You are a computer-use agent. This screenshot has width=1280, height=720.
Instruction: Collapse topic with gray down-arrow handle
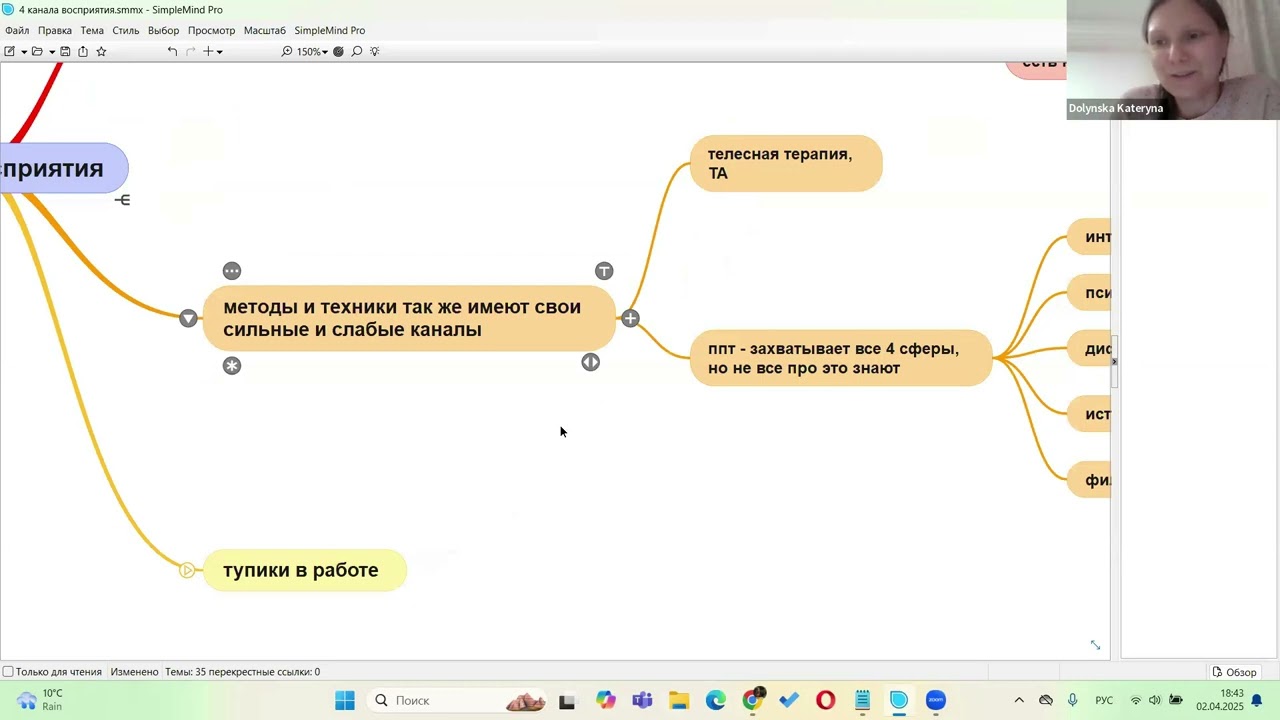tap(188, 318)
